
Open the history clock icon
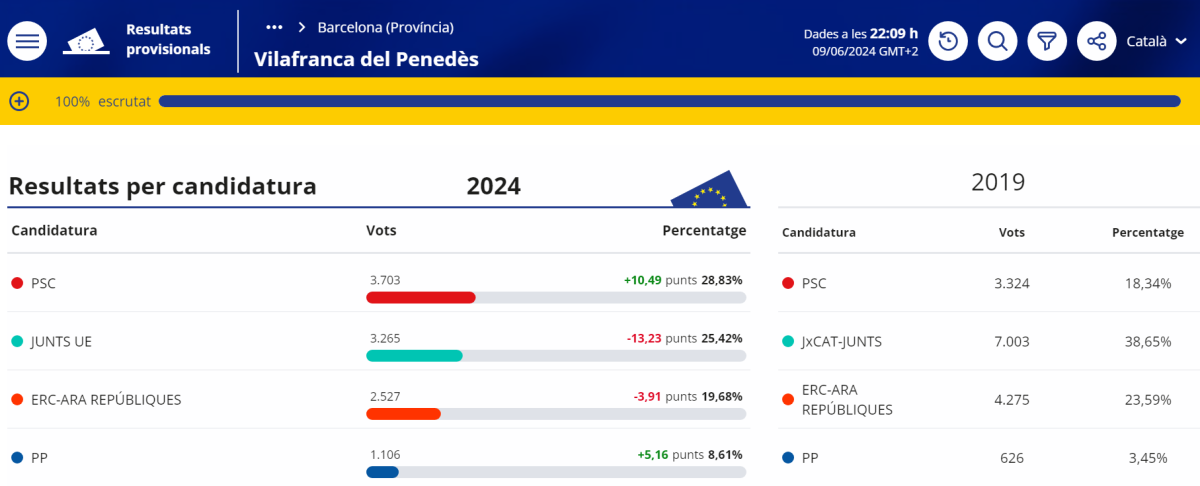coord(948,41)
